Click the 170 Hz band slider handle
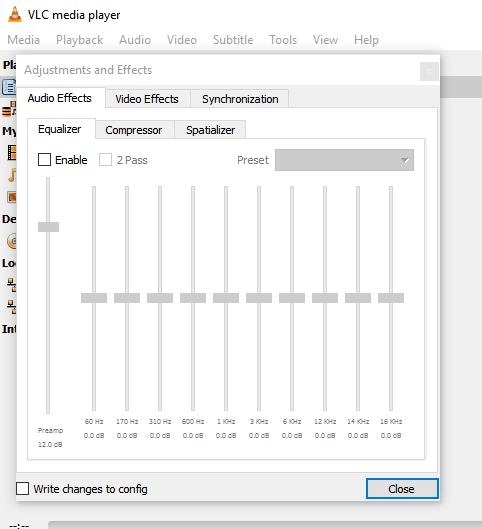482x529 pixels. tap(127, 298)
